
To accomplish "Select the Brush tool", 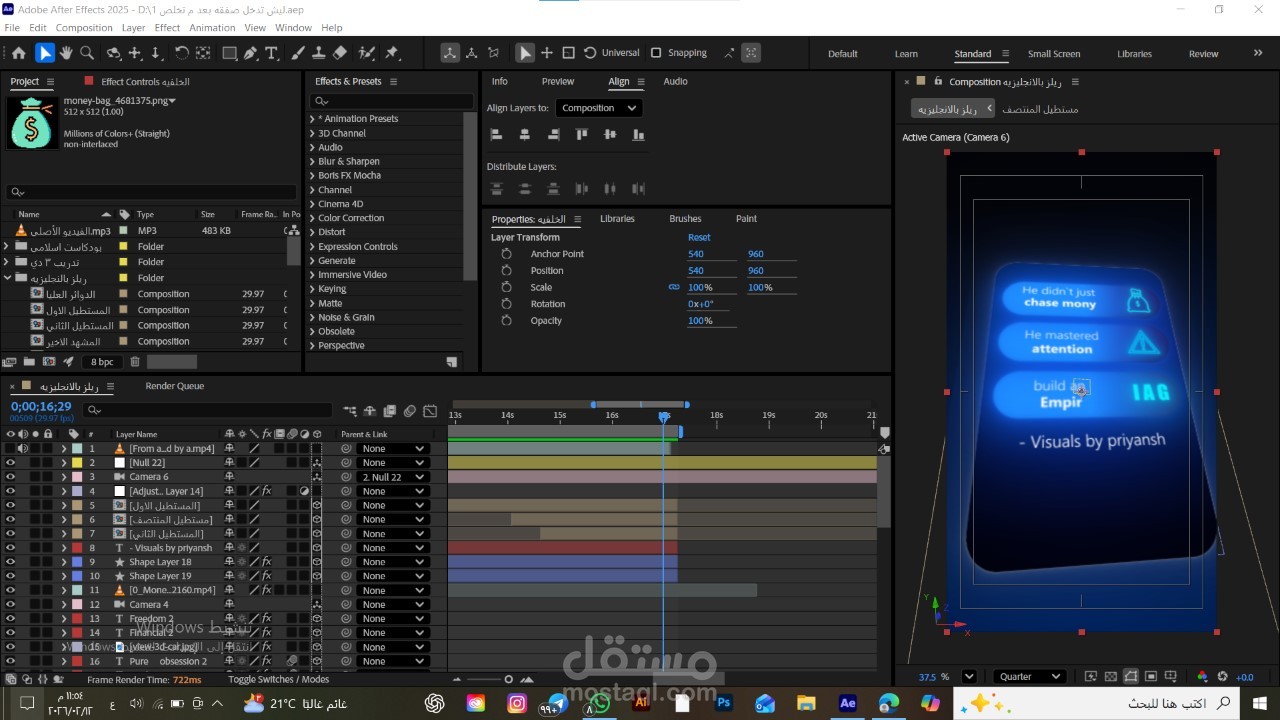I will point(298,53).
